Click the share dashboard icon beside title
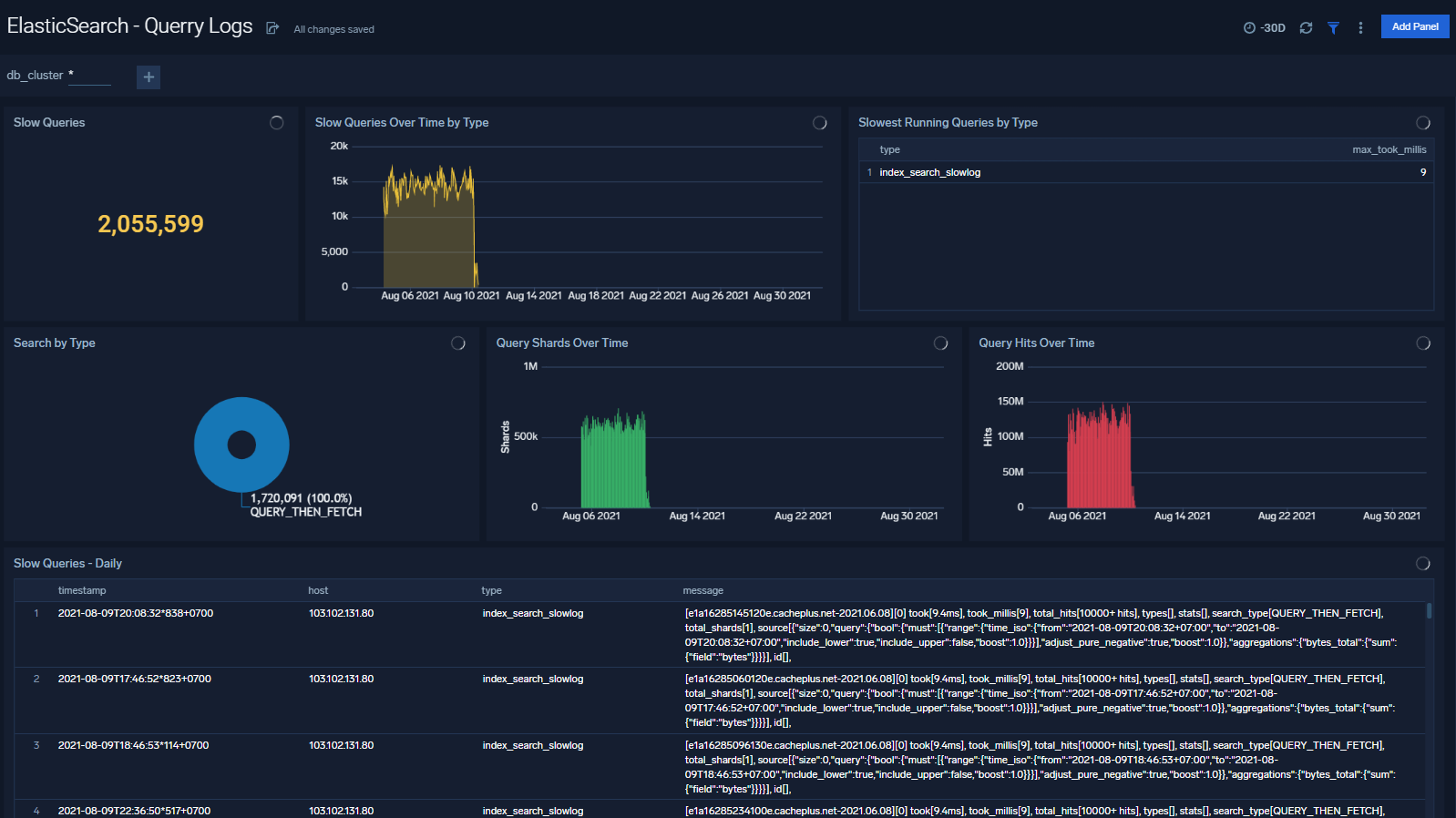Viewport: 1456px width, 818px height. click(x=272, y=28)
